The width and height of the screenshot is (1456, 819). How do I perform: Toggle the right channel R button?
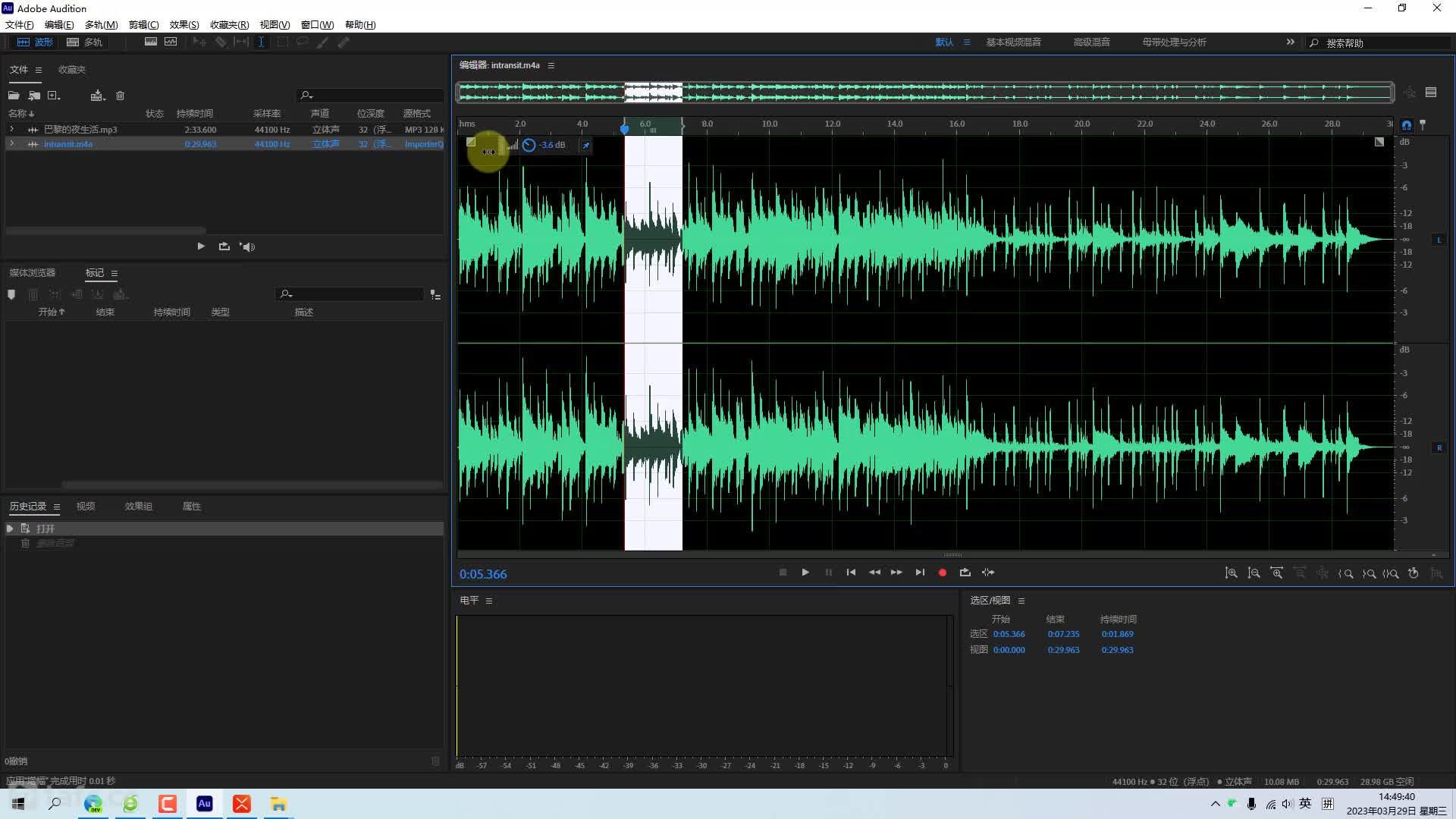pyautogui.click(x=1439, y=448)
